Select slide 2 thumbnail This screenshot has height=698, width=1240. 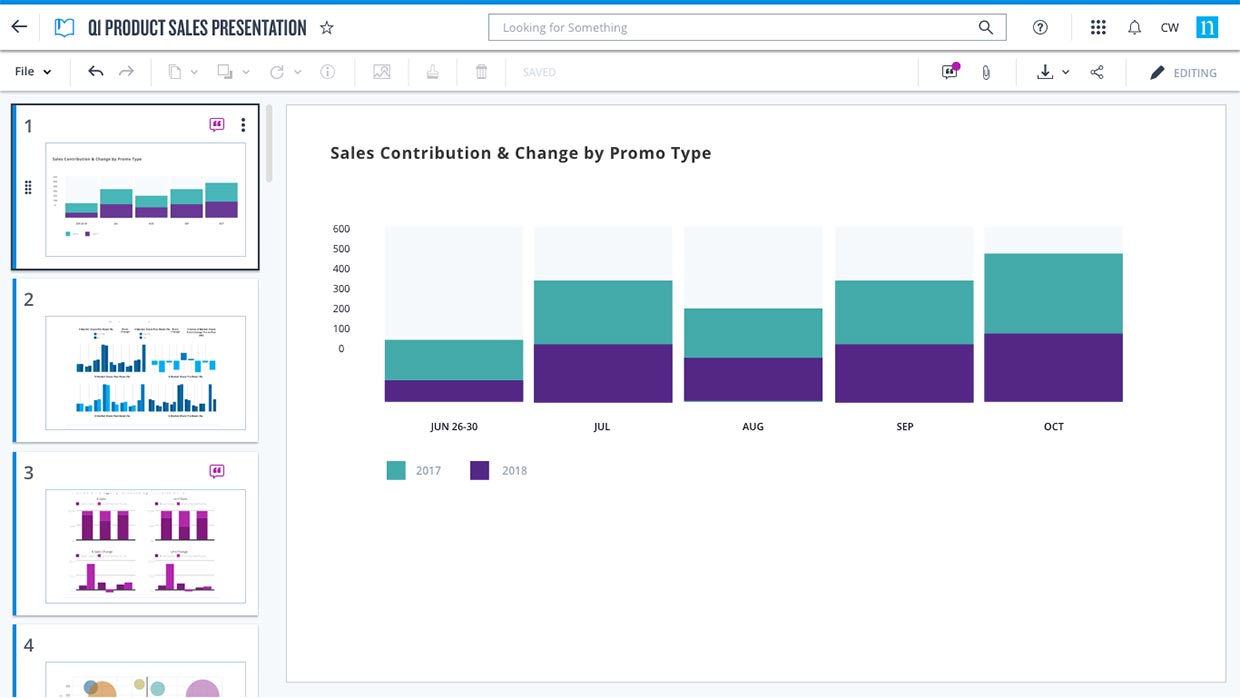(145, 373)
